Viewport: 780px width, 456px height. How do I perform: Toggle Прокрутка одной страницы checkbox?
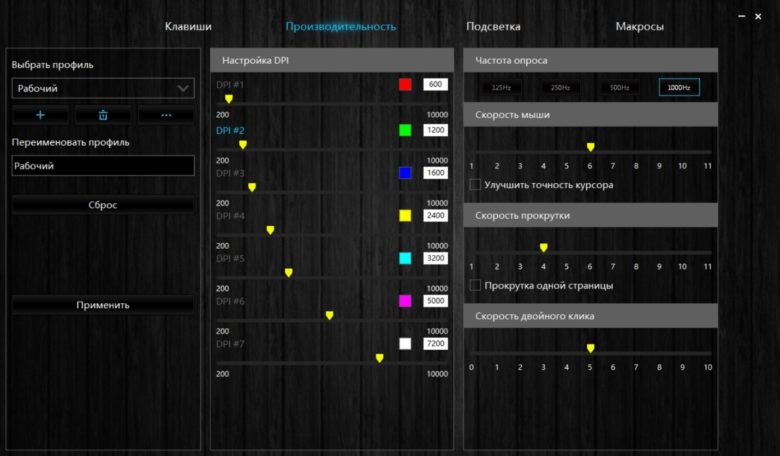click(x=475, y=285)
